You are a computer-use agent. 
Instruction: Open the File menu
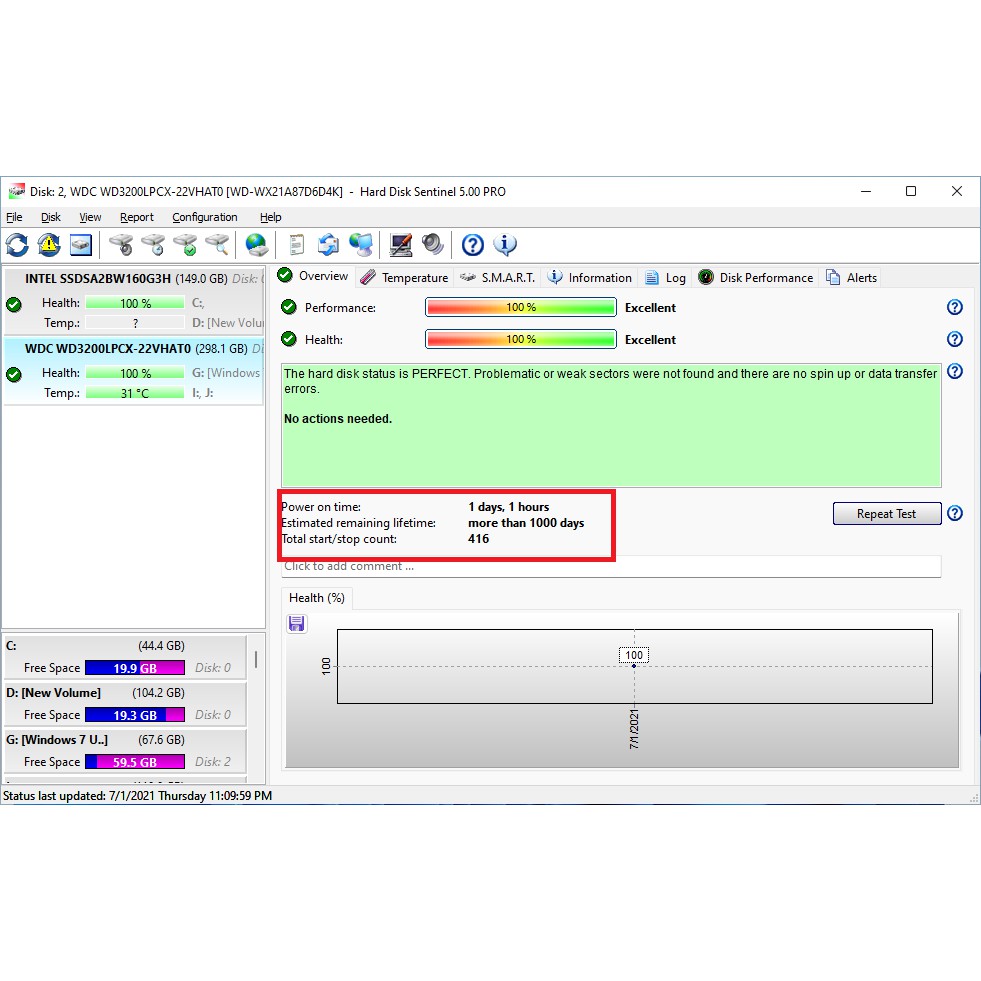coord(14,217)
